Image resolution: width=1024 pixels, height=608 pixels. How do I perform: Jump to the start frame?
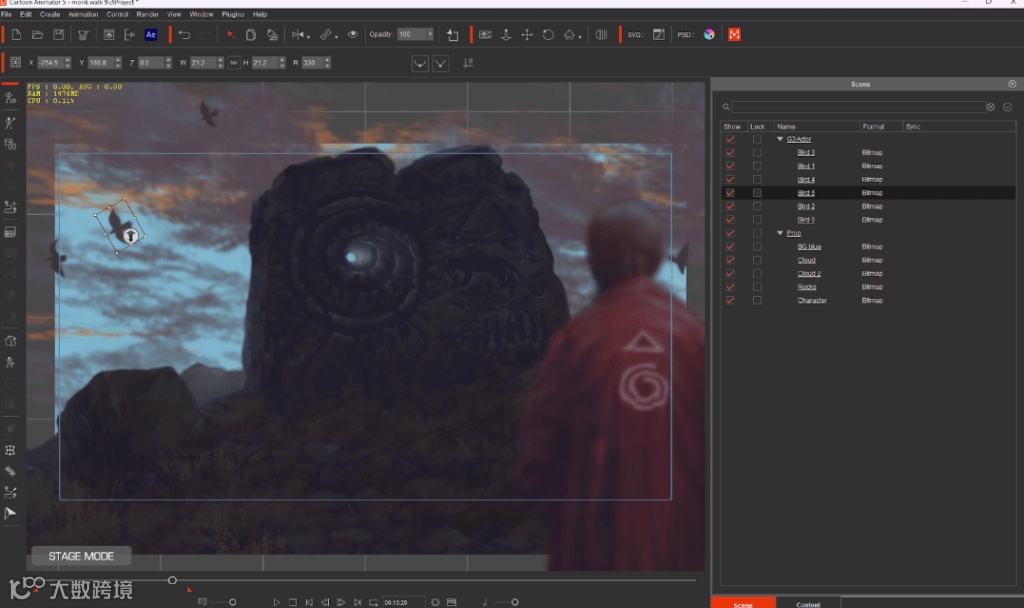click(309, 602)
